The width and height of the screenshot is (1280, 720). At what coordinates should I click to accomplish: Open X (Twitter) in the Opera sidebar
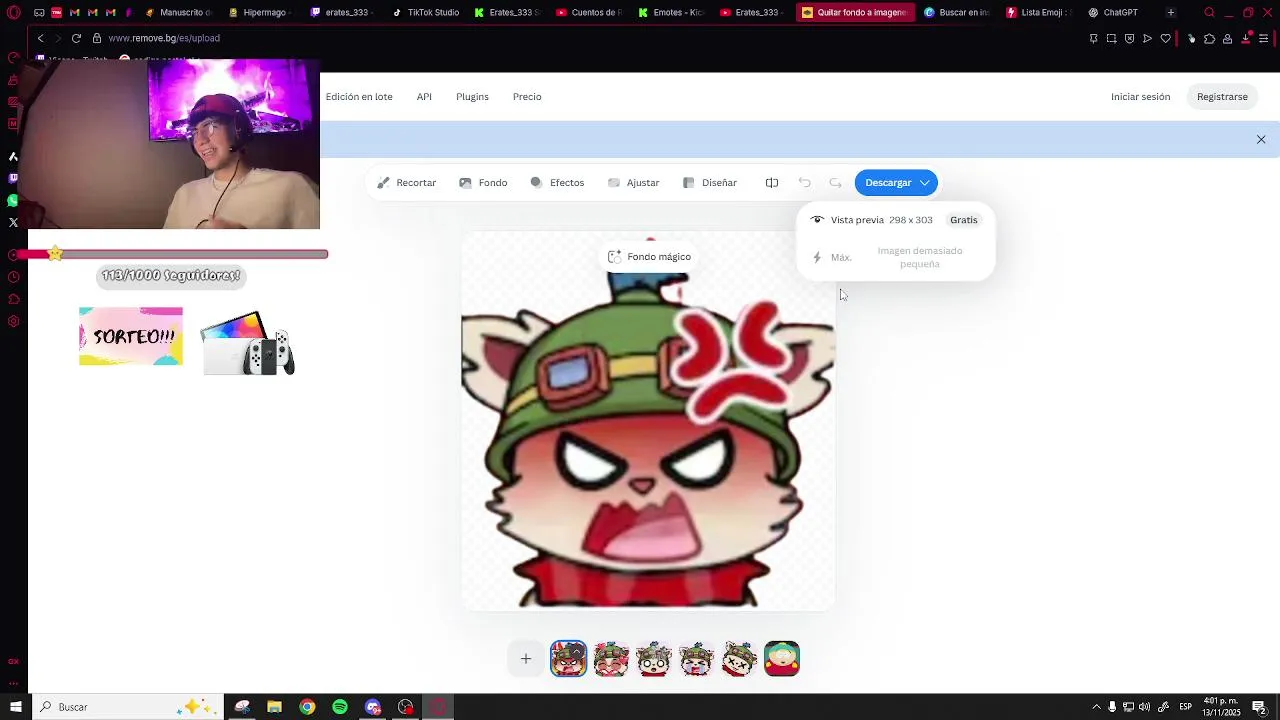coord(13,223)
